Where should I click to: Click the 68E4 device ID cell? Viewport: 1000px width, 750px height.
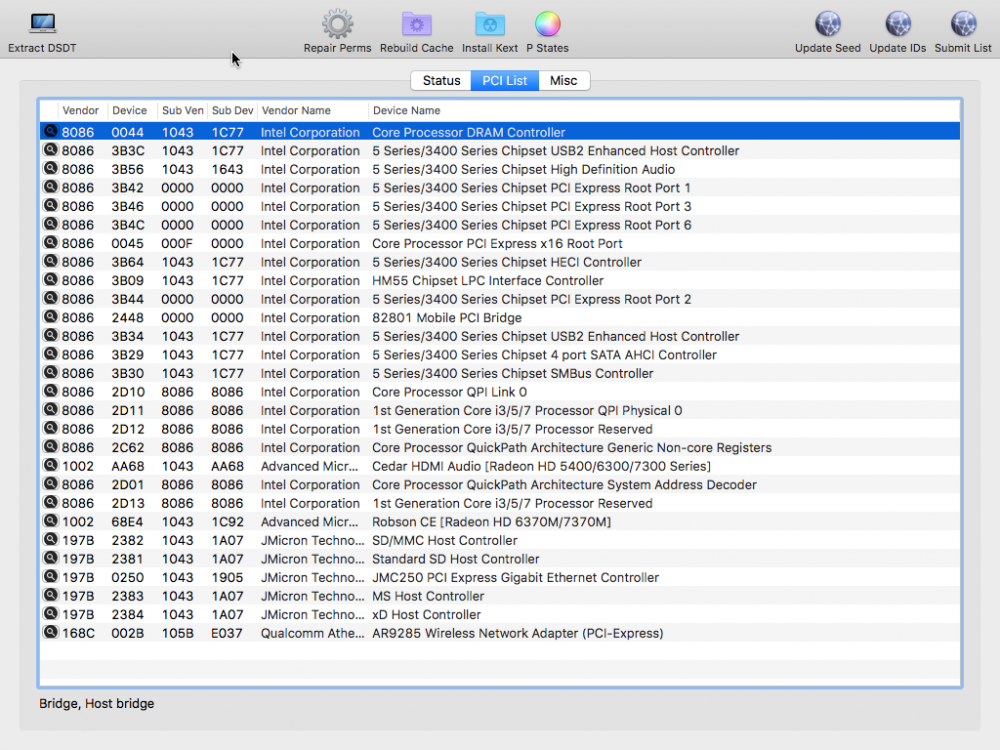tap(128, 522)
